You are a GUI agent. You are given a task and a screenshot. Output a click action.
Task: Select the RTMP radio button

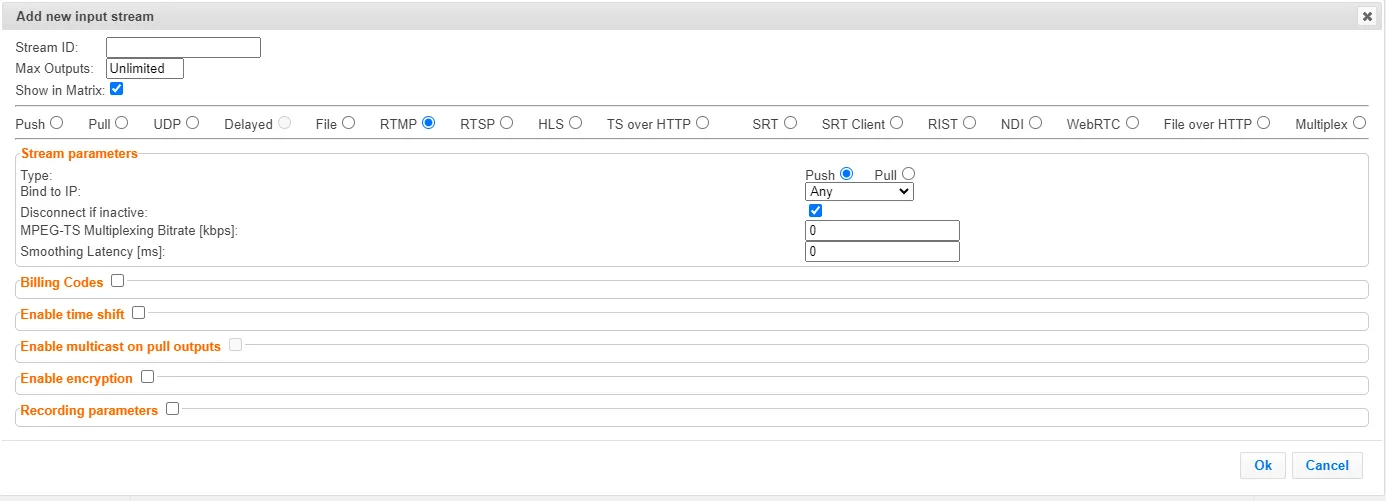[429, 123]
